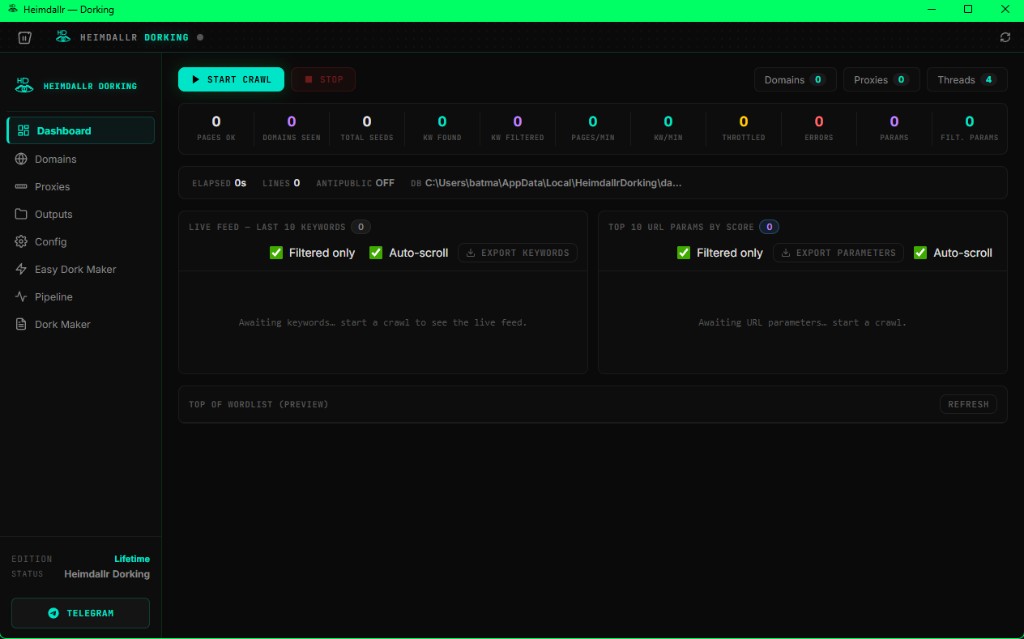Go to the Domains section
The image size is (1024, 639).
point(80,159)
